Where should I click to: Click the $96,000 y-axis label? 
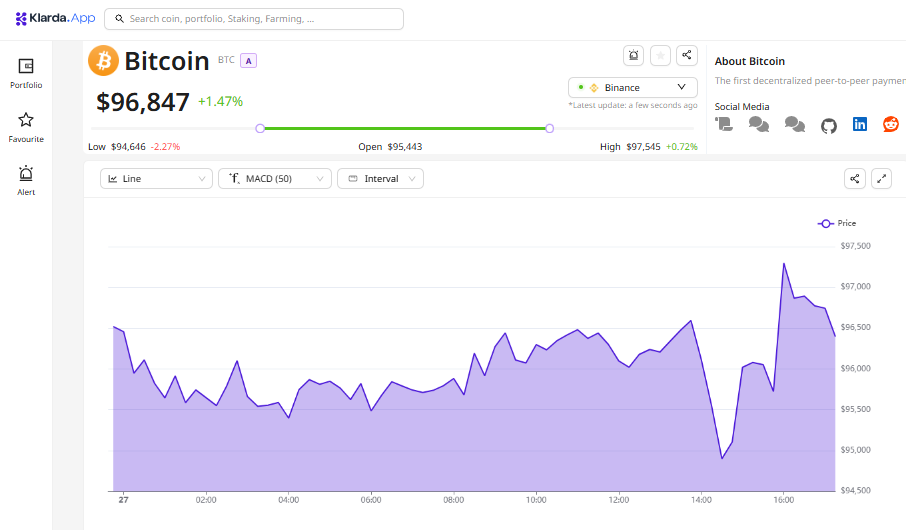(855, 368)
